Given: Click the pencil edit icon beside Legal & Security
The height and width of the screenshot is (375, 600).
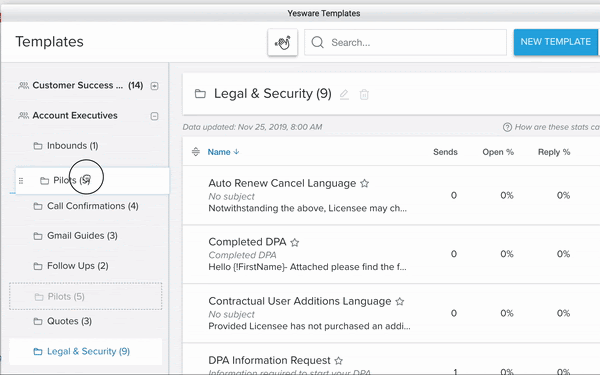Looking at the screenshot, I should 344,94.
